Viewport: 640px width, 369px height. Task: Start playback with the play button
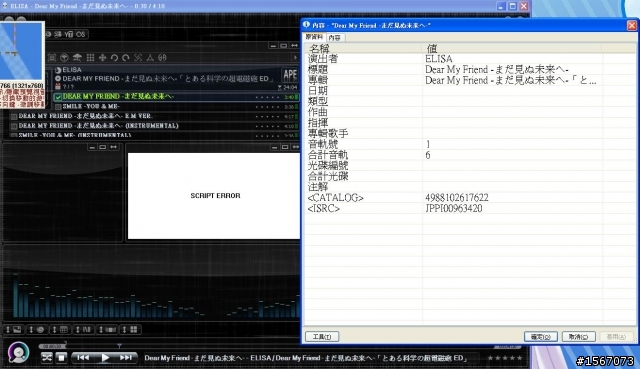point(105,358)
